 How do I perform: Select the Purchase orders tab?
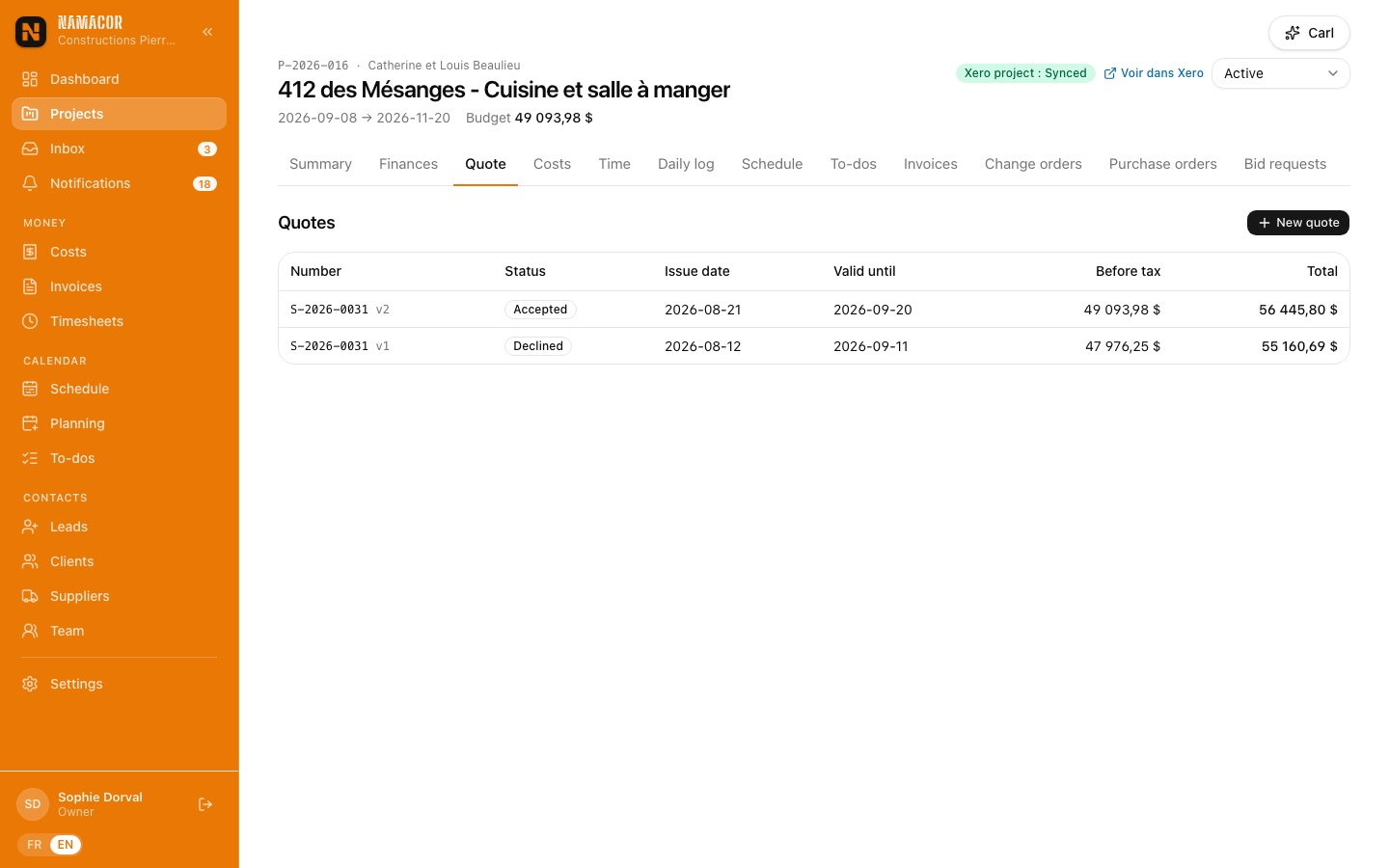tap(1162, 164)
